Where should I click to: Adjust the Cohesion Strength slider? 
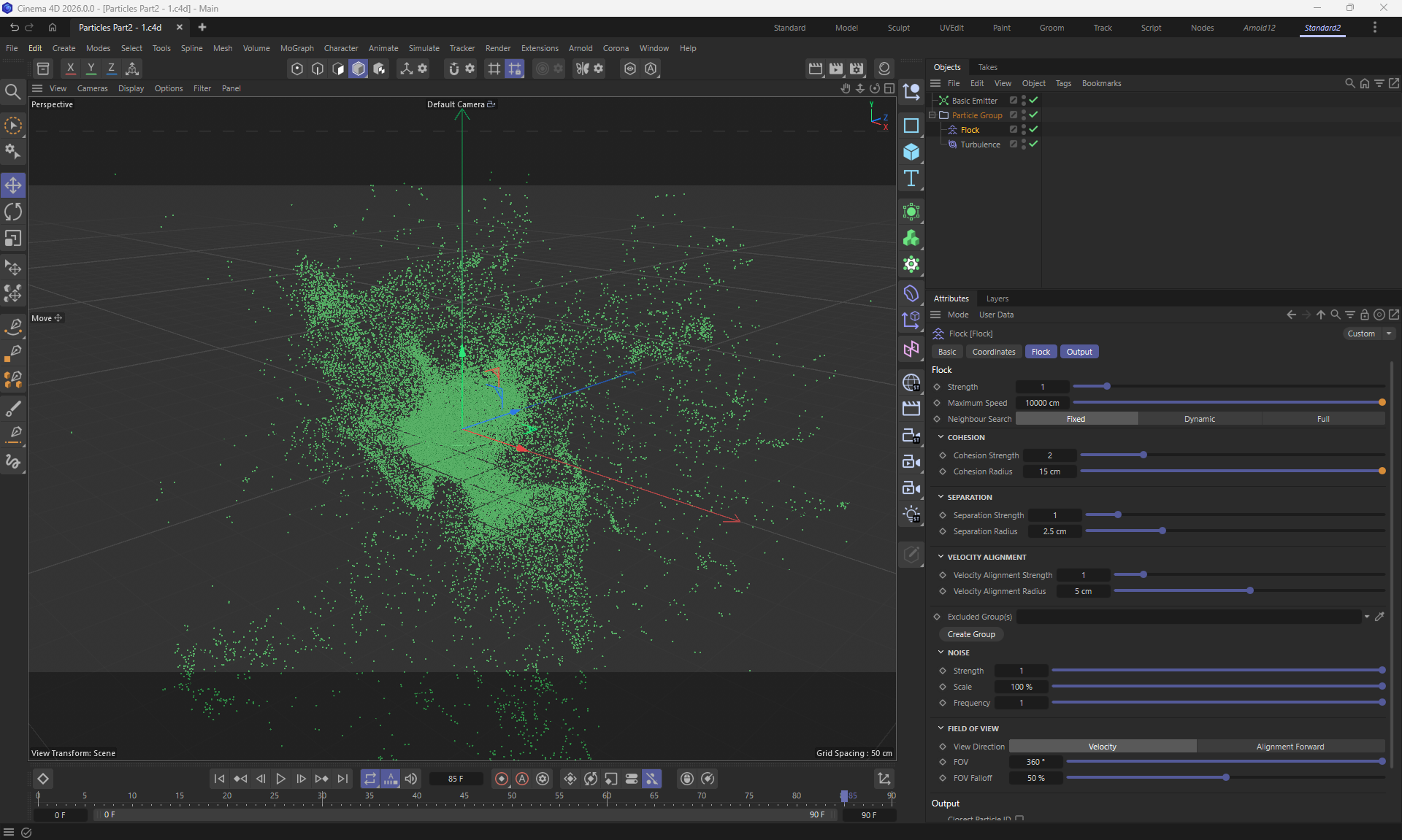tap(1143, 455)
